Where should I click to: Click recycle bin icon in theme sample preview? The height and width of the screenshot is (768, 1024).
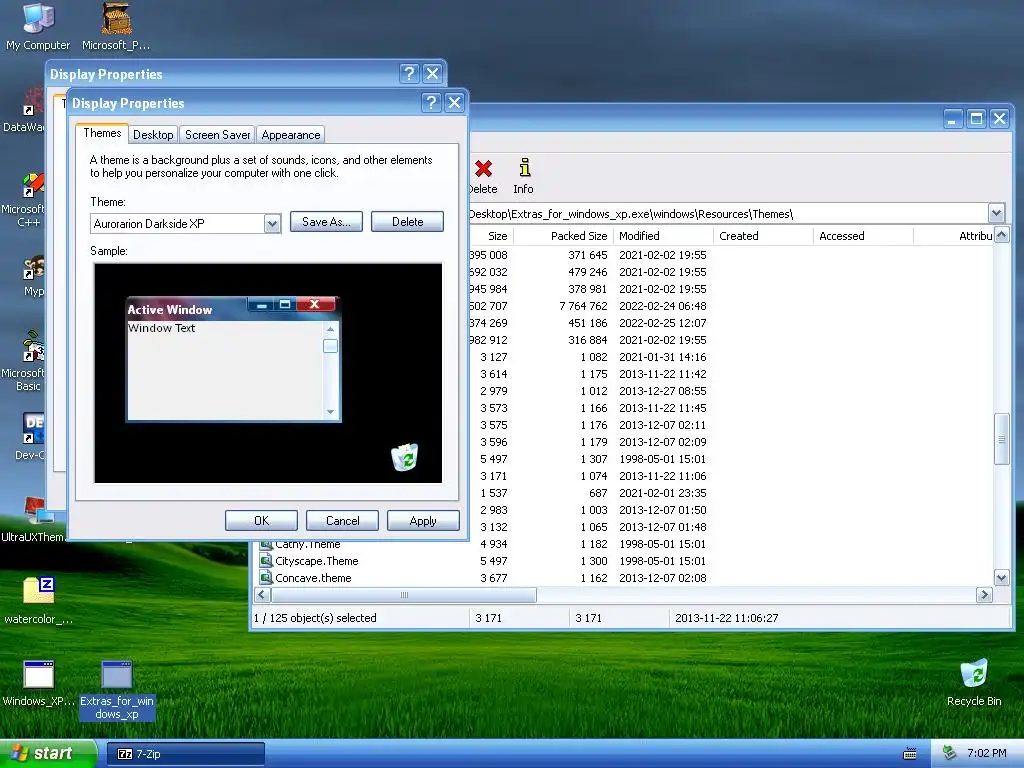(x=404, y=456)
